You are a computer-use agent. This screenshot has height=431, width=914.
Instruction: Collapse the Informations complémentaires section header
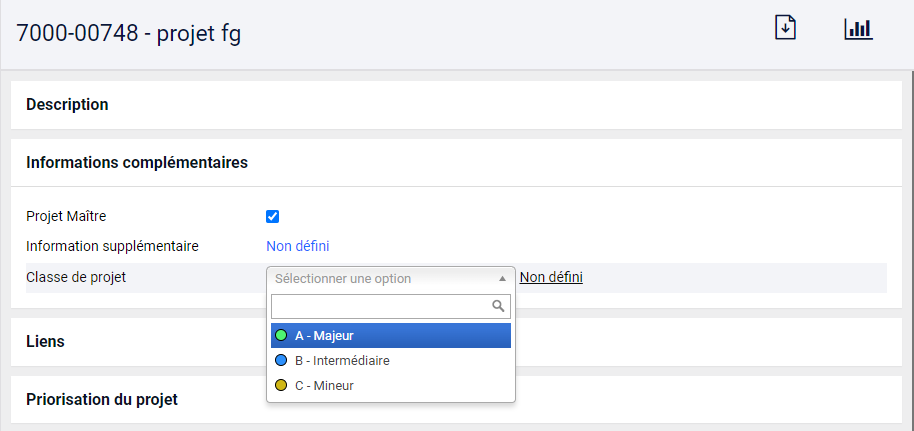[x=456, y=163]
